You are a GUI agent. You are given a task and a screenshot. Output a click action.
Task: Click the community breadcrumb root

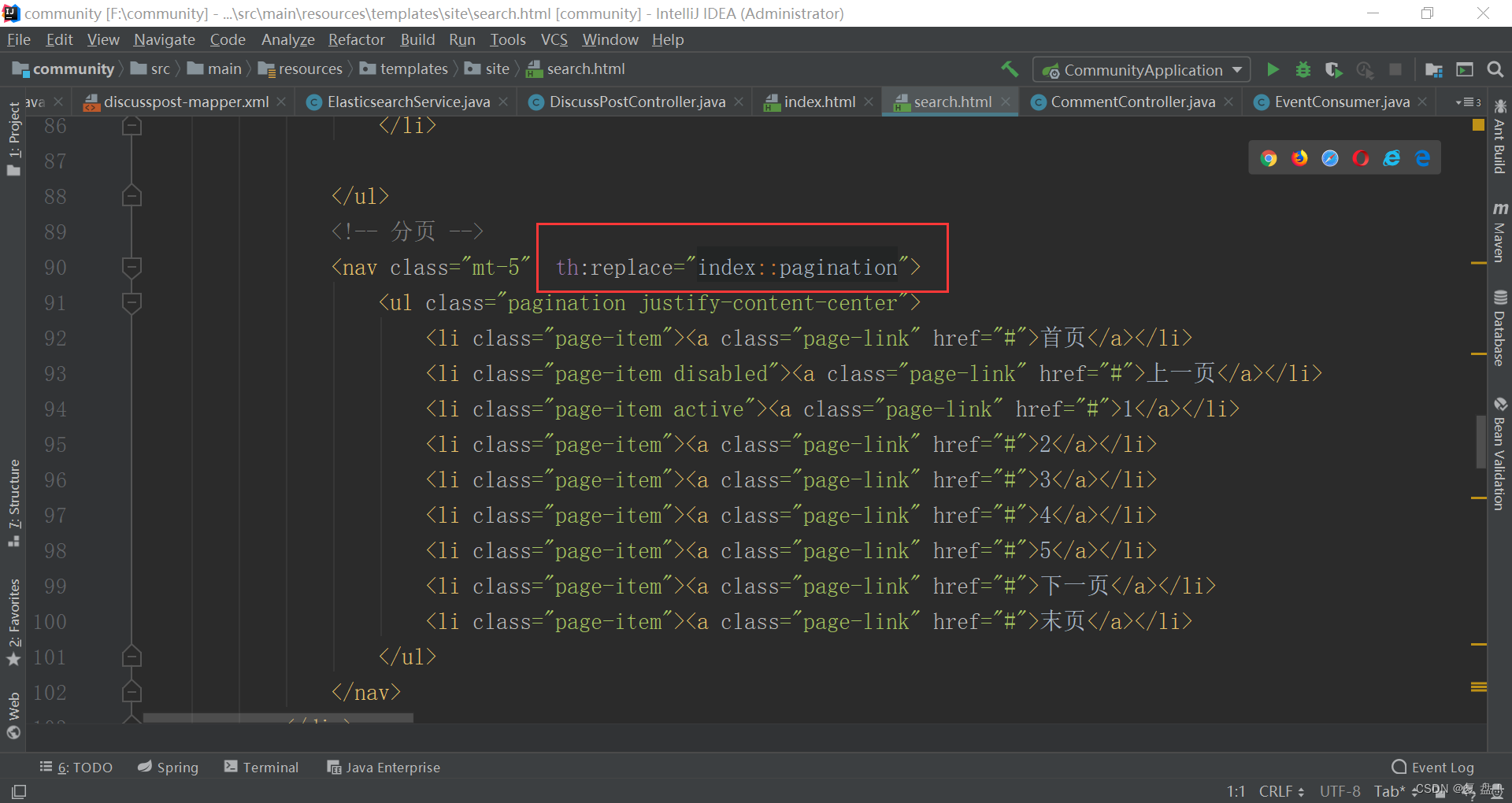63,69
